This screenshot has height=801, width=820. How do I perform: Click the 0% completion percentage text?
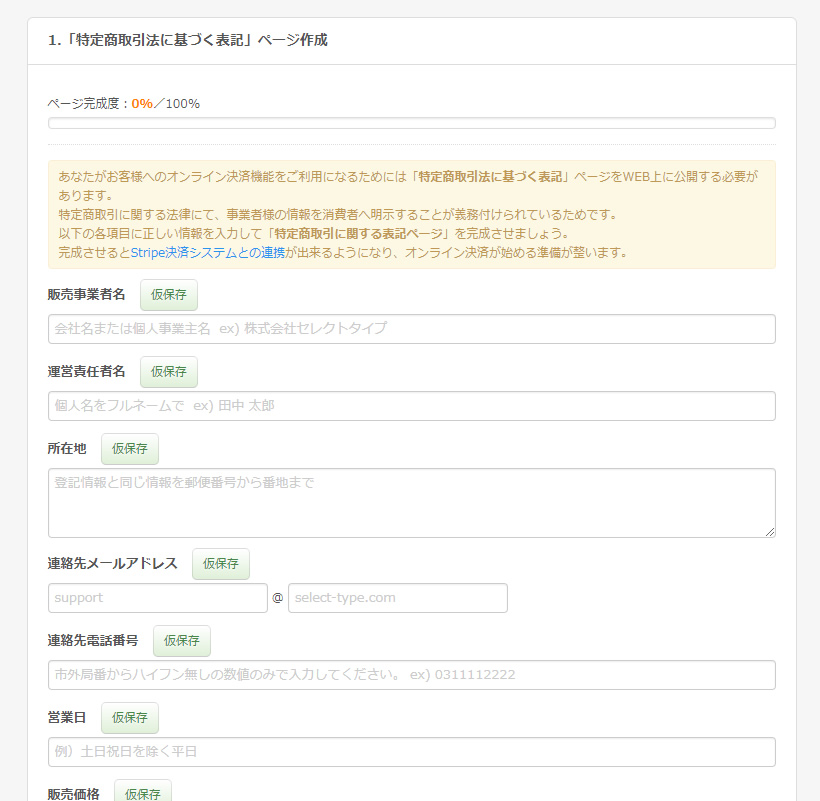pos(142,103)
